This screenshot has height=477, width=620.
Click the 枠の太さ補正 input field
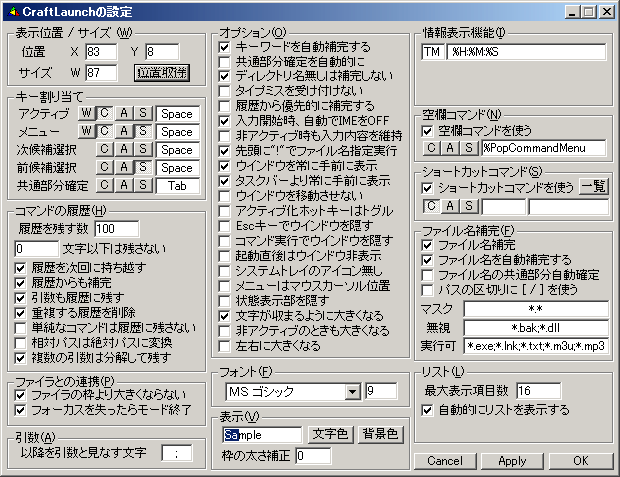click(313, 456)
